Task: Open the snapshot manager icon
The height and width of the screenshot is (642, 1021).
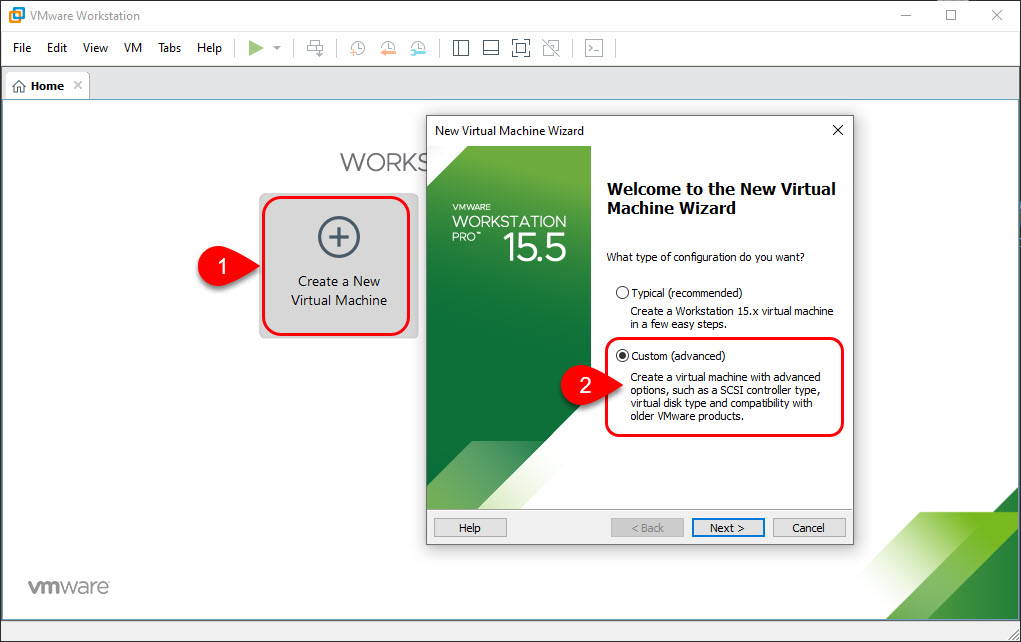Action: tap(418, 48)
